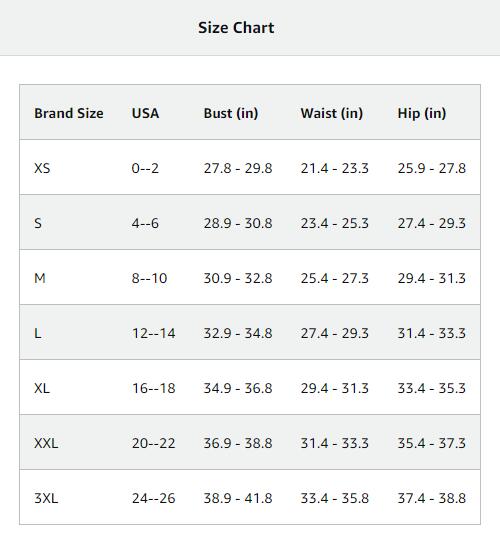Select hip value 35.4 - 37.3
This screenshot has width=500, height=544.
pyautogui.click(x=431, y=443)
